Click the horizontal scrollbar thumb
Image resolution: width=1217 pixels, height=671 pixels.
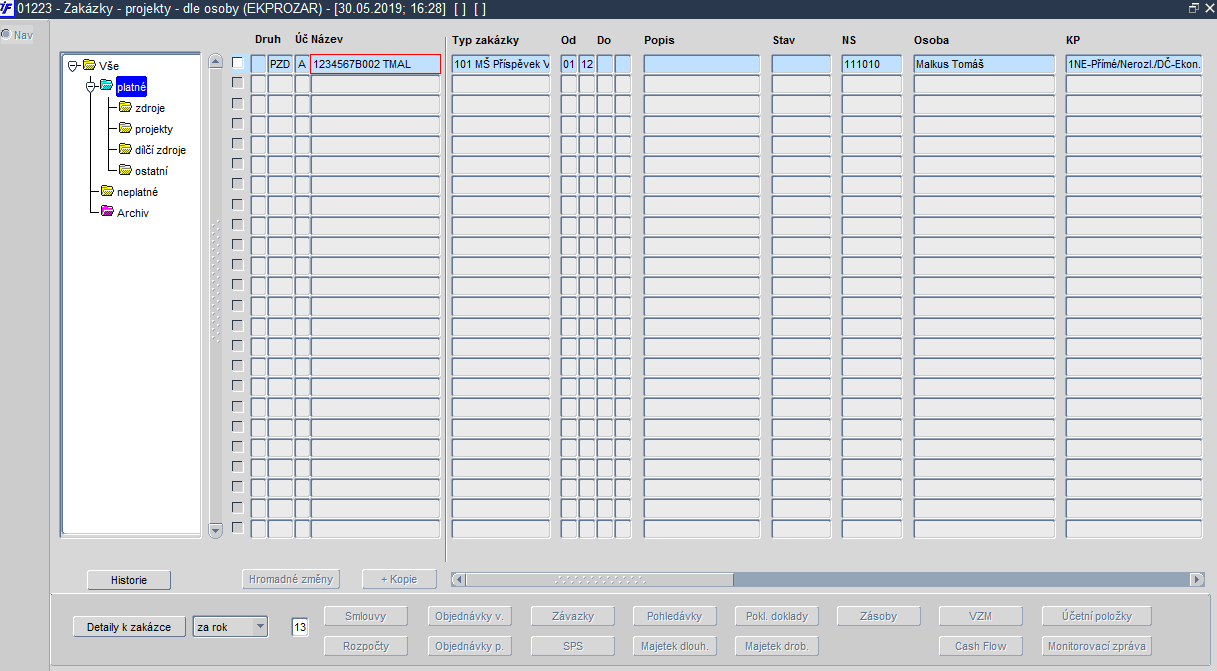click(599, 580)
